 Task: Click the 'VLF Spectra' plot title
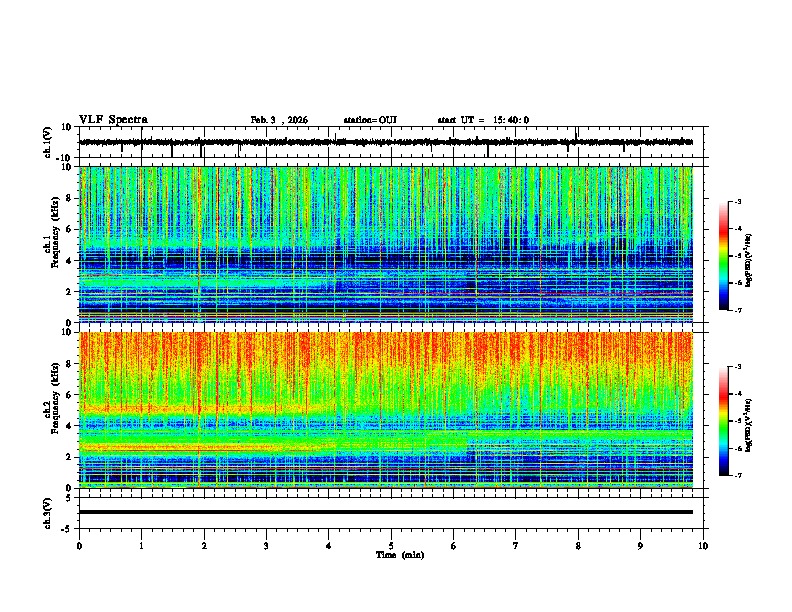tap(113, 120)
